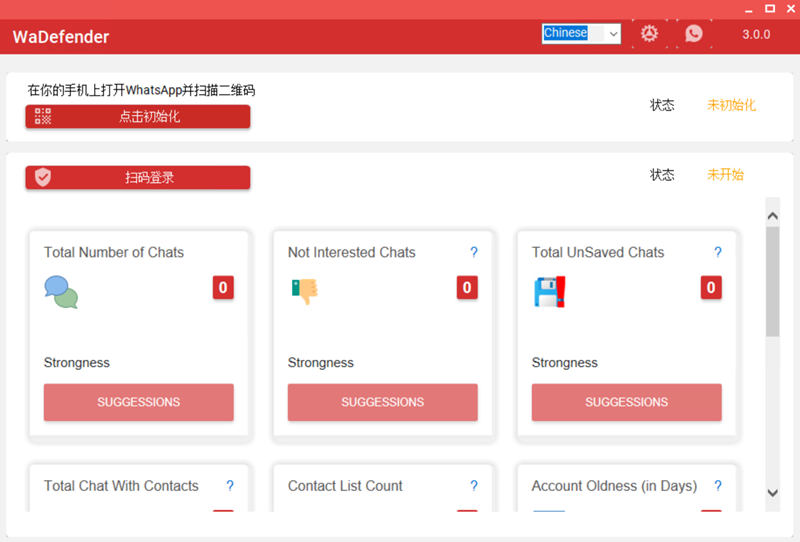Screen dimensions: 800x542
Task: Click the Contact List Count heading
Action: [x=345, y=486]
